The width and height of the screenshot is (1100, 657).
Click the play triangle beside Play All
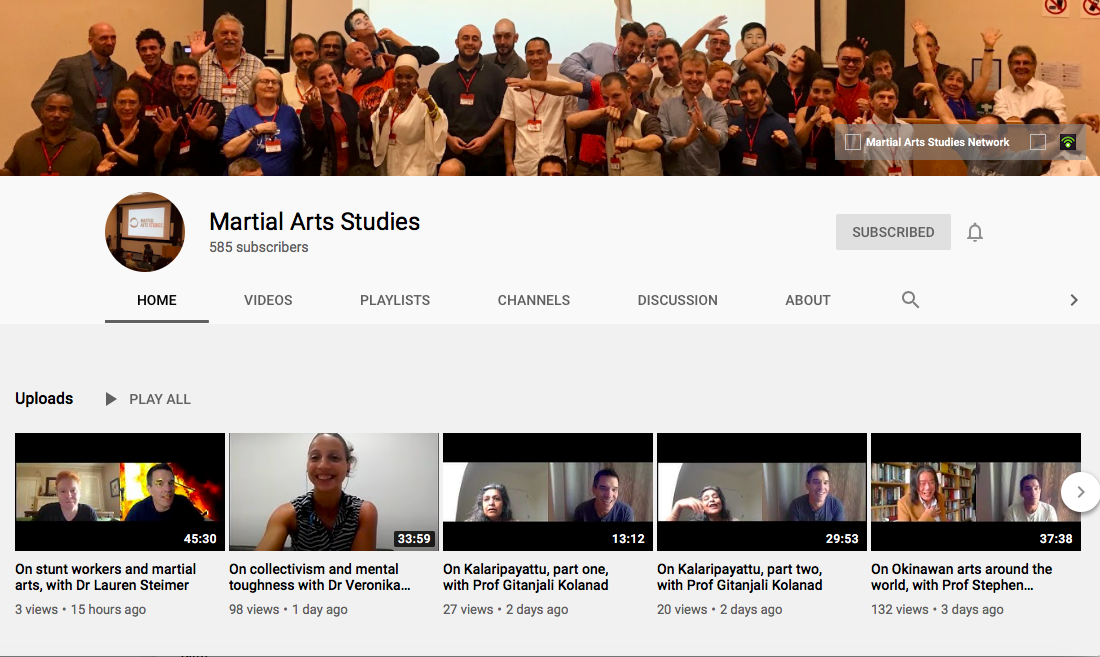111,399
